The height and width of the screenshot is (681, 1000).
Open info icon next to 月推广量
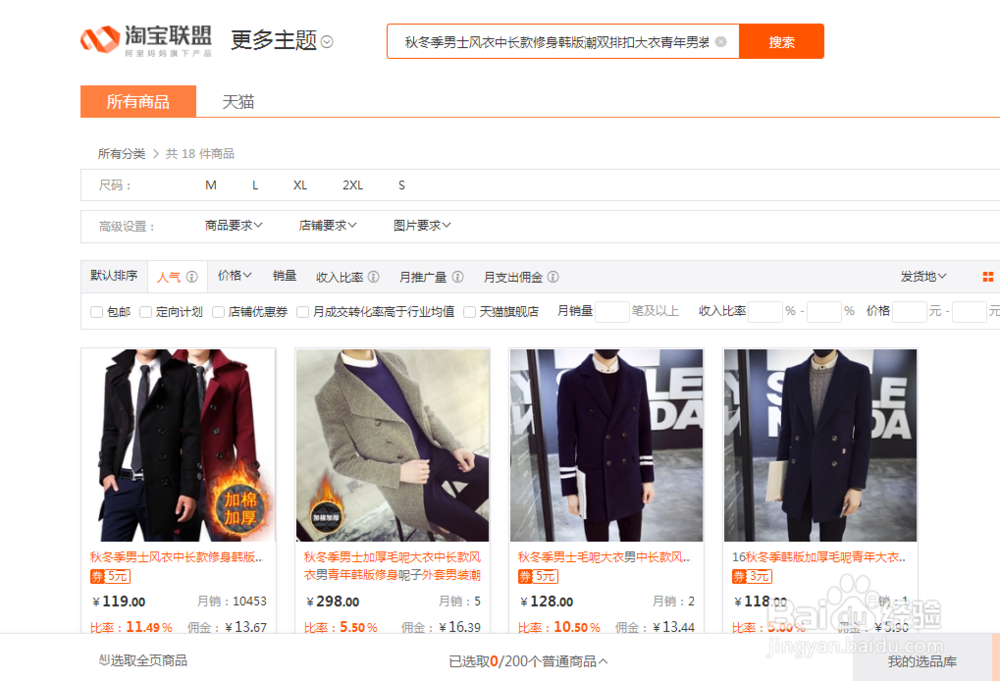pyautogui.click(x=457, y=277)
